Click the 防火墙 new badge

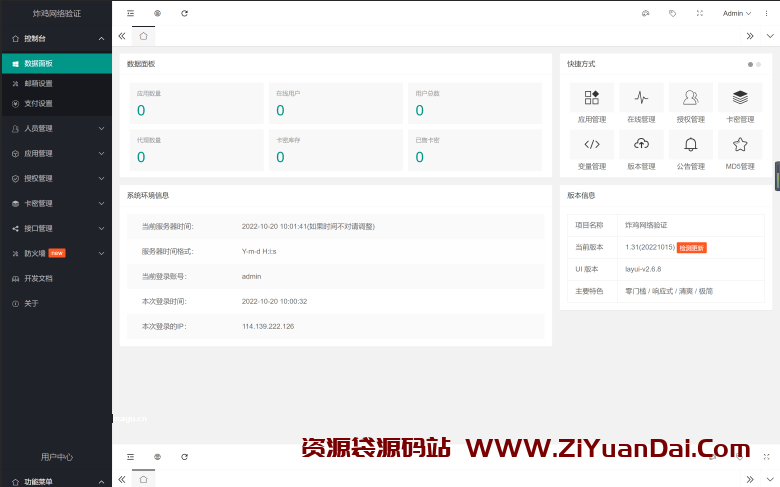click(x=57, y=253)
